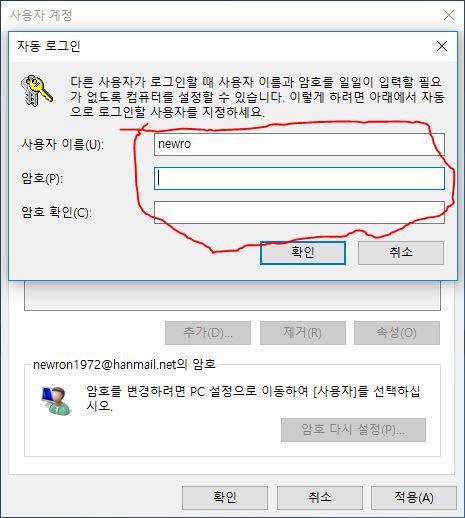Focus the 사용자 이름 field containing newro
The width and height of the screenshot is (465, 518).
point(299,144)
